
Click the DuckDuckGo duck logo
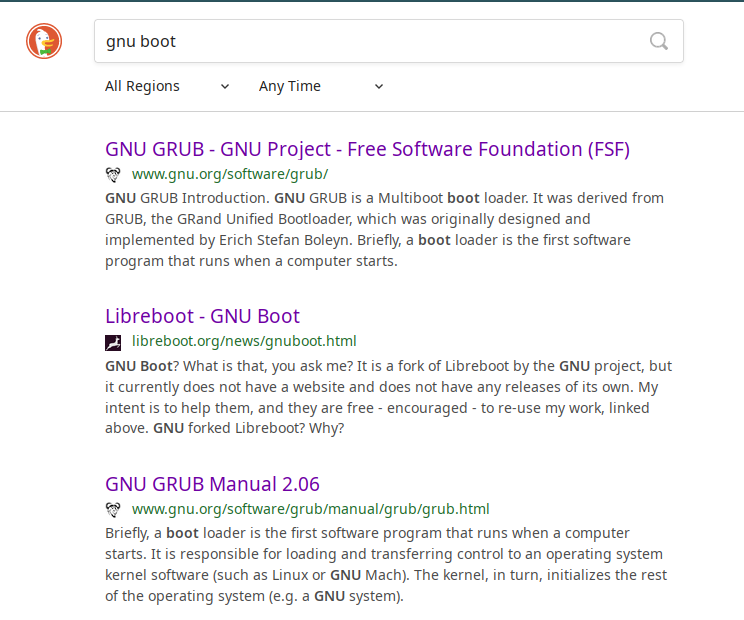click(x=44, y=41)
